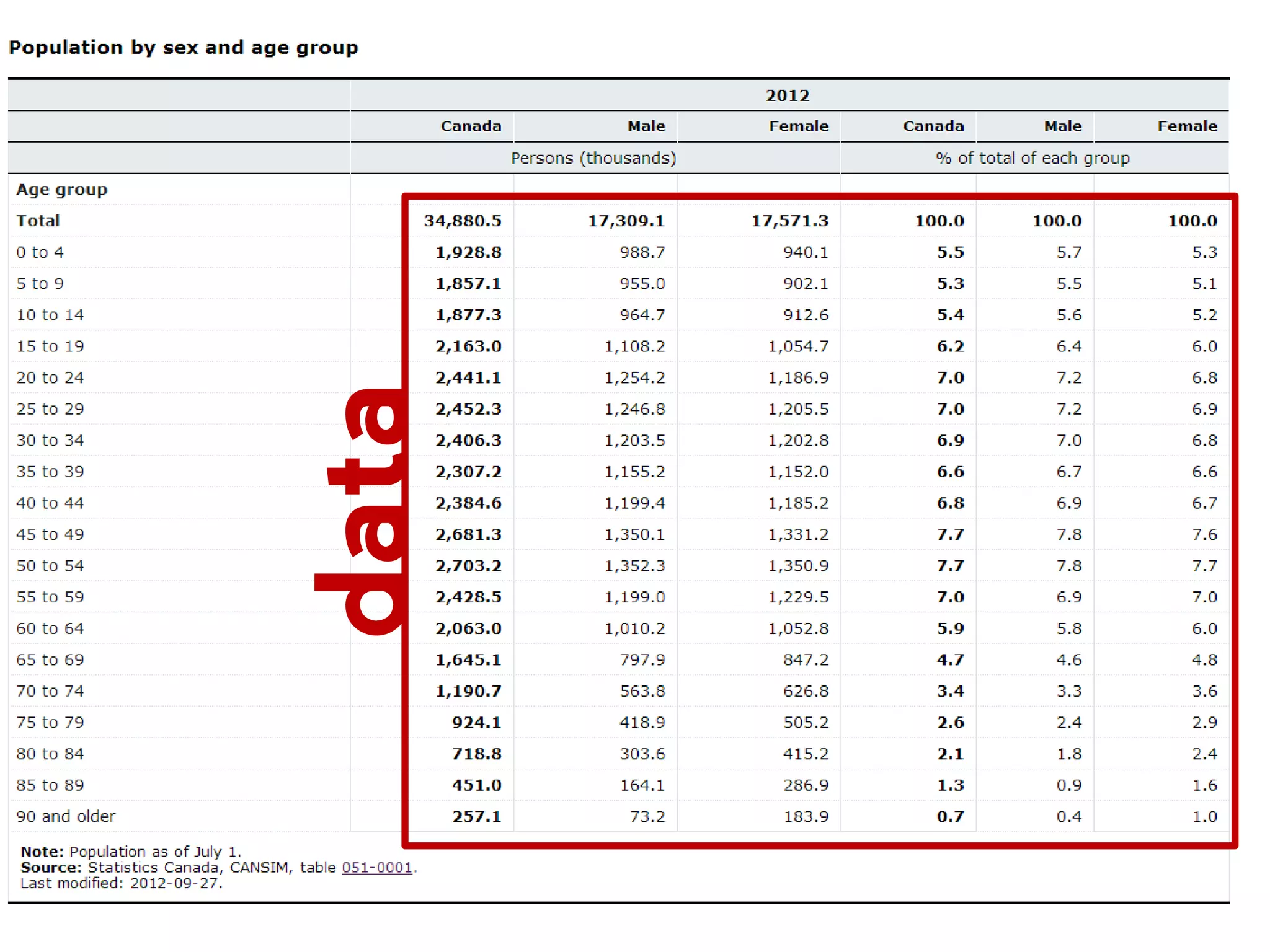
Task: Click the 257.1 cell for 90 and older
Action: pos(476,816)
